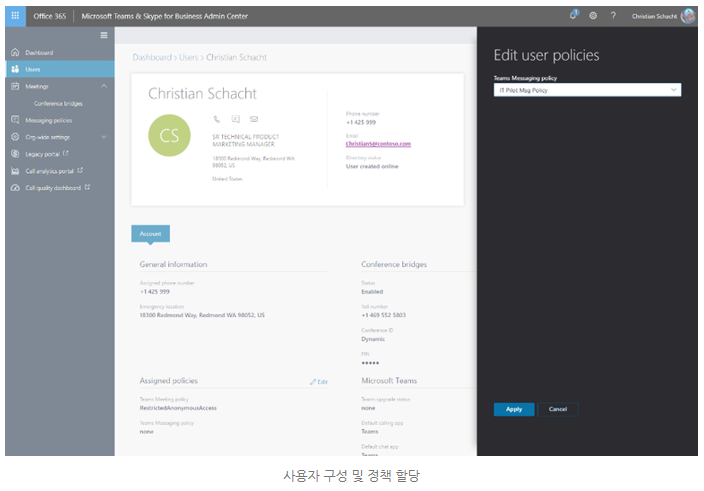Viewport: 704px width, 491px height.
Task: Click the phone call icon on profile card
Action: (x=217, y=118)
